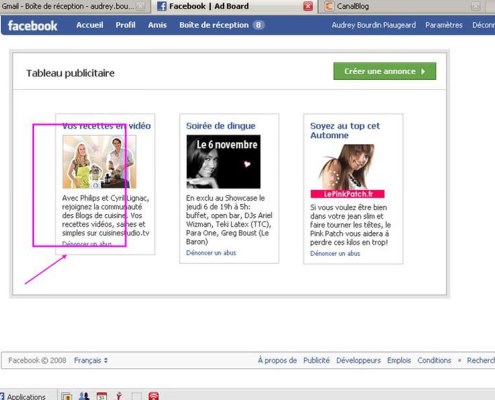Click the Pink Patch ad description text

pyautogui.click(x=350, y=225)
